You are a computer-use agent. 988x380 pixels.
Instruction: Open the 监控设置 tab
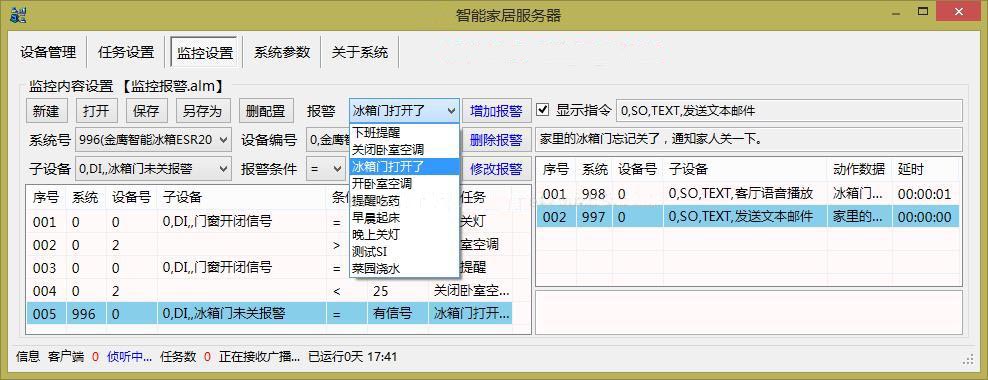(x=205, y=52)
